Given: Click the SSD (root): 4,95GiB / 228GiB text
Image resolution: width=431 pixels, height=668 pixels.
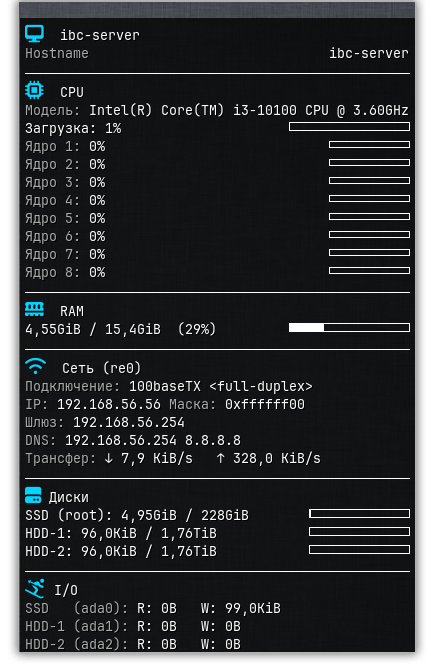Looking at the screenshot, I should pyautogui.click(x=137, y=515).
